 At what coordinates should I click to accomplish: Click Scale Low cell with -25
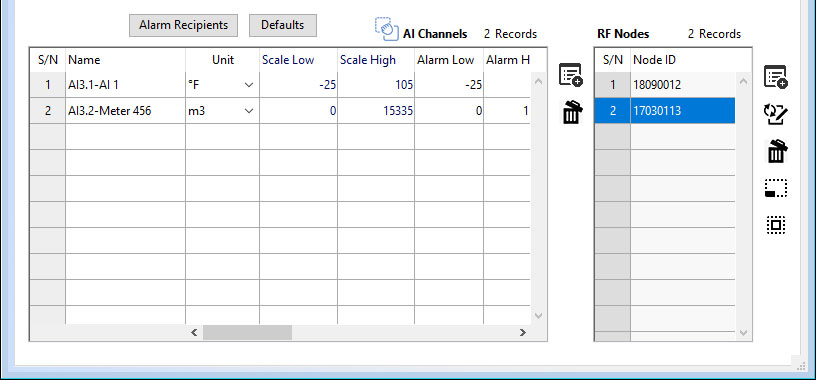coord(298,85)
